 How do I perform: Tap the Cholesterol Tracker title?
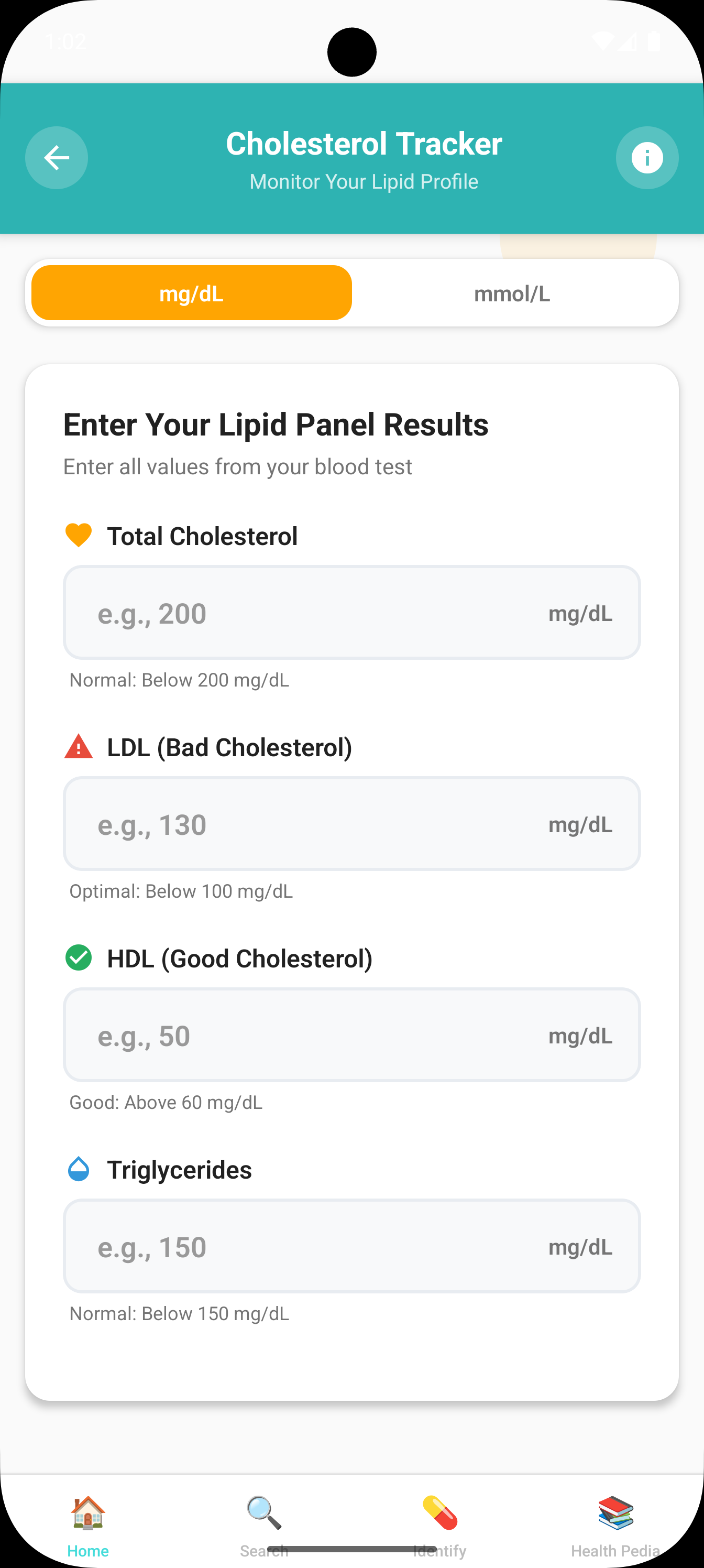[364, 144]
